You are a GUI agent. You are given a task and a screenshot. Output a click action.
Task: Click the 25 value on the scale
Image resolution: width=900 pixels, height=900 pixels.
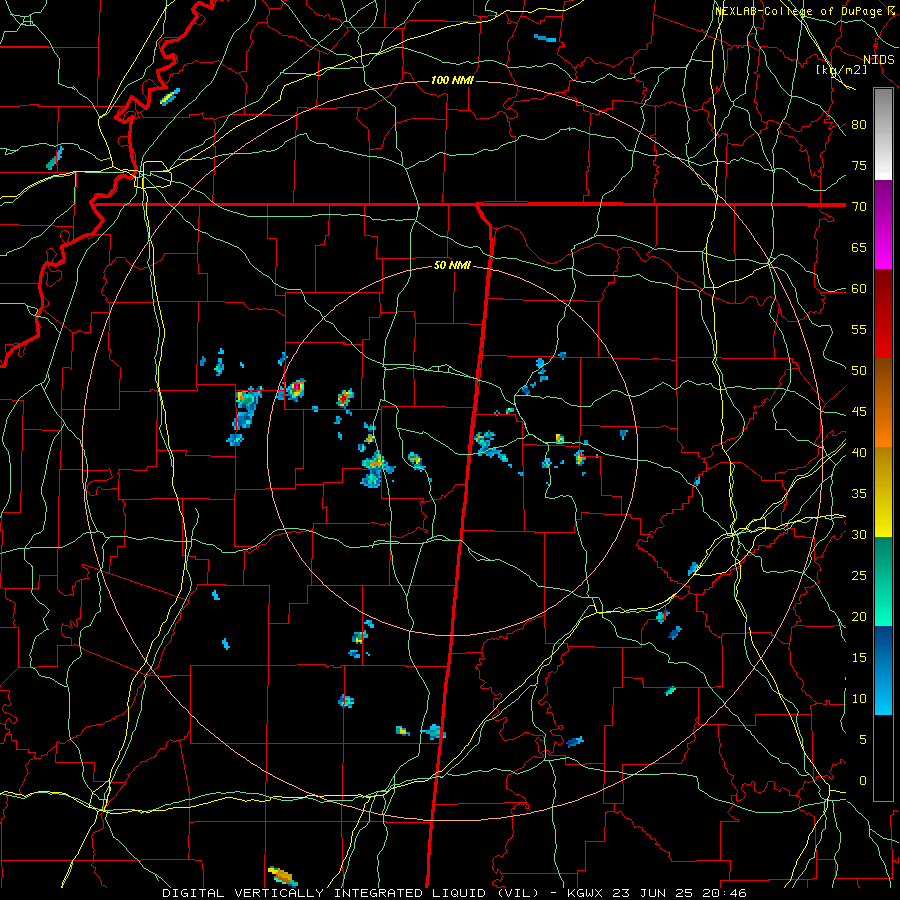coord(859,576)
